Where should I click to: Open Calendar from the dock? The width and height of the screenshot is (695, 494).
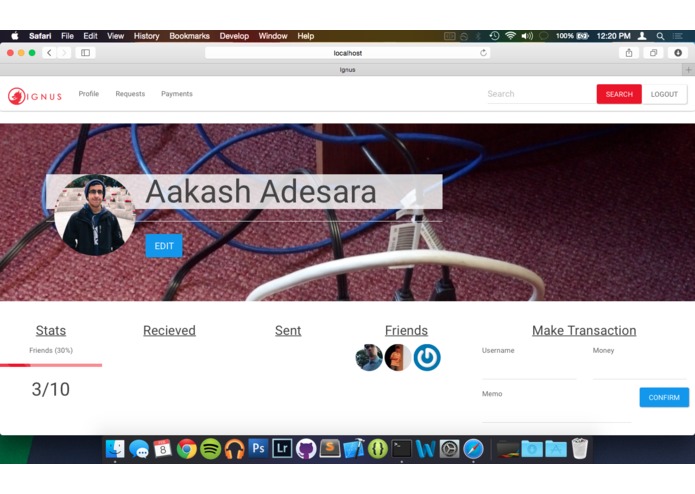tap(163, 449)
